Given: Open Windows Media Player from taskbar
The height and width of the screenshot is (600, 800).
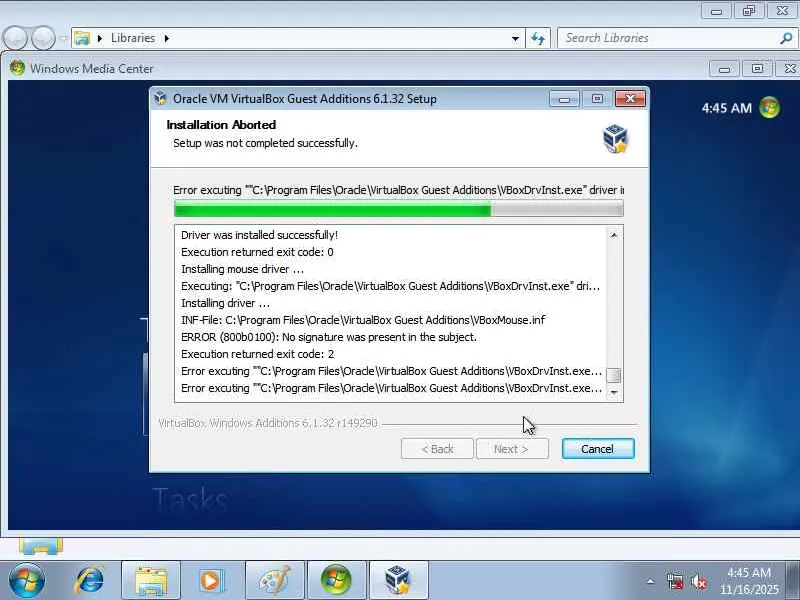Looking at the screenshot, I should [211, 581].
